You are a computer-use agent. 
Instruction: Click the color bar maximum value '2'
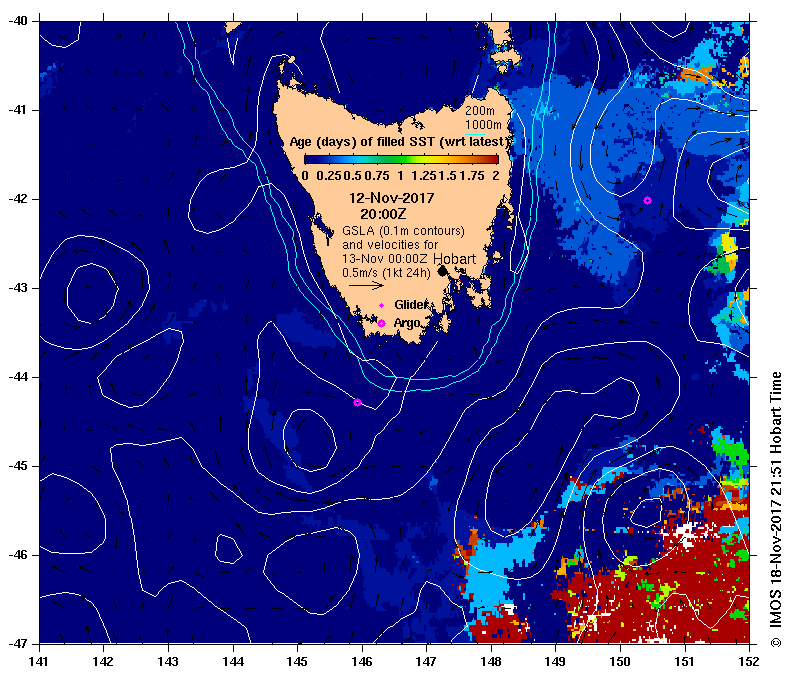[x=496, y=176]
